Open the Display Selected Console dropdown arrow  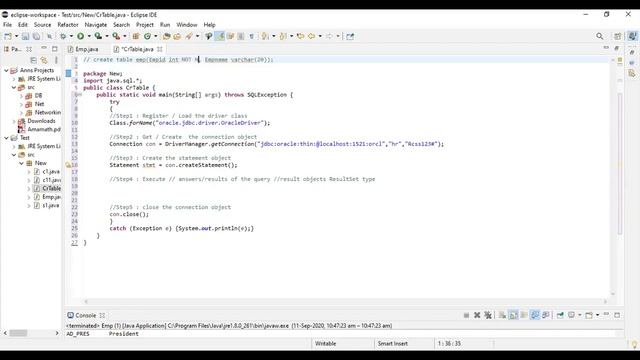tap(579, 315)
